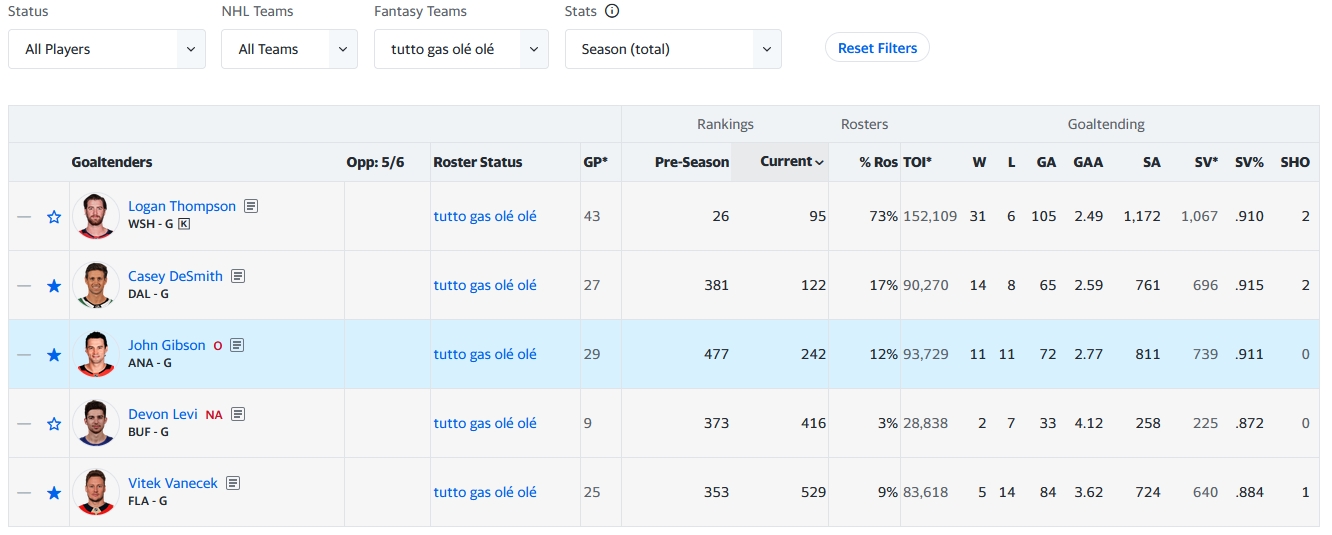Toggle watchlist star for Logan Thompson

point(54,217)
